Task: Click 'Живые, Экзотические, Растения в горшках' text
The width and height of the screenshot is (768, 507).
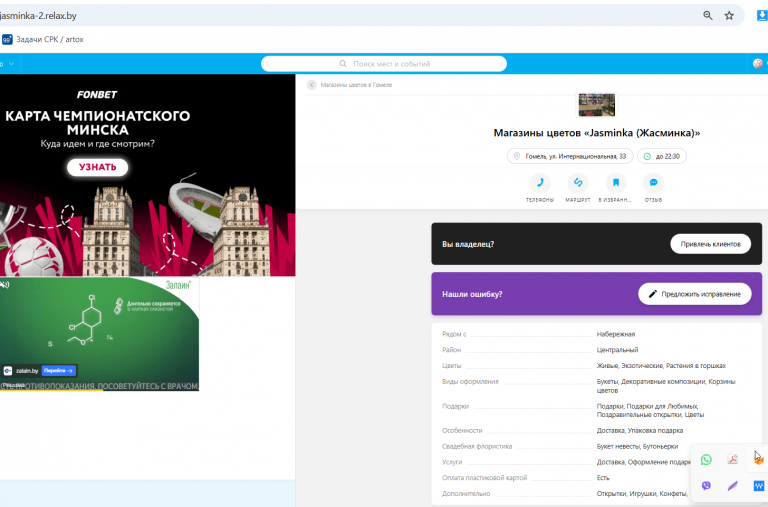Action: pos(661,365)
